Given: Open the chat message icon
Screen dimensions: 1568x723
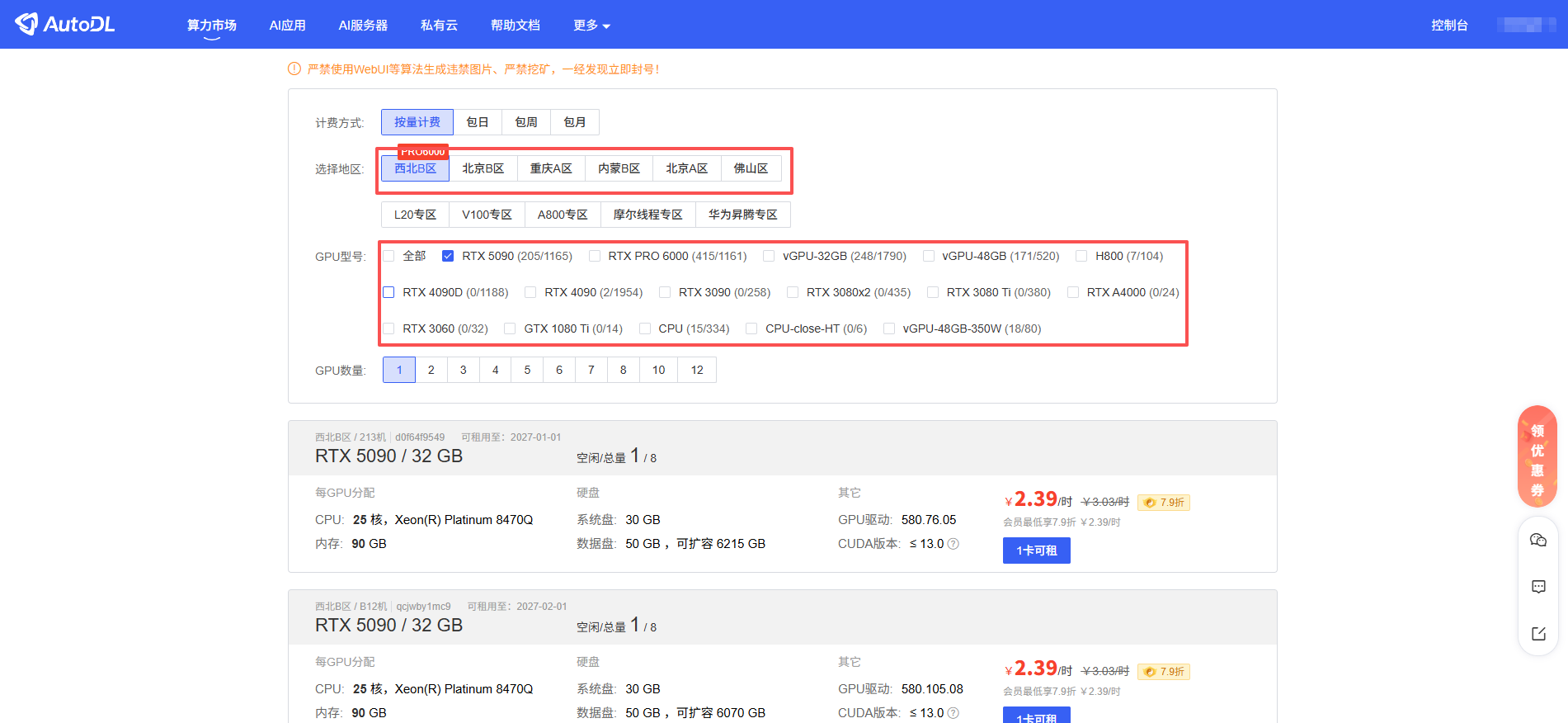Looking at the screenshot, I should coord(1538,587).
